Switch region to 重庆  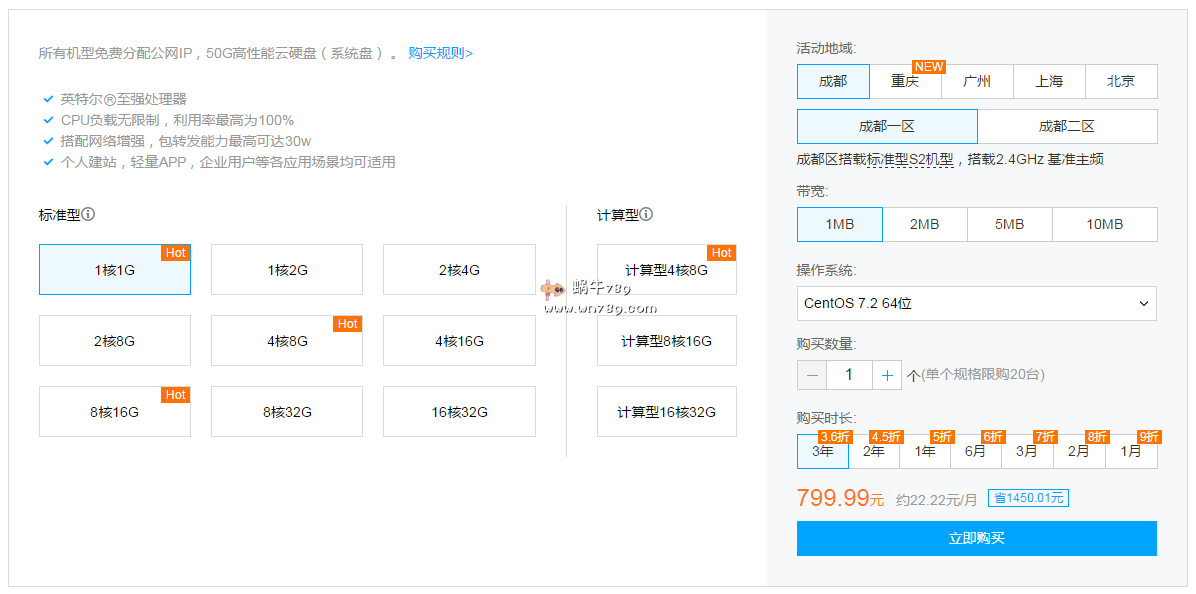pos(905,82)
